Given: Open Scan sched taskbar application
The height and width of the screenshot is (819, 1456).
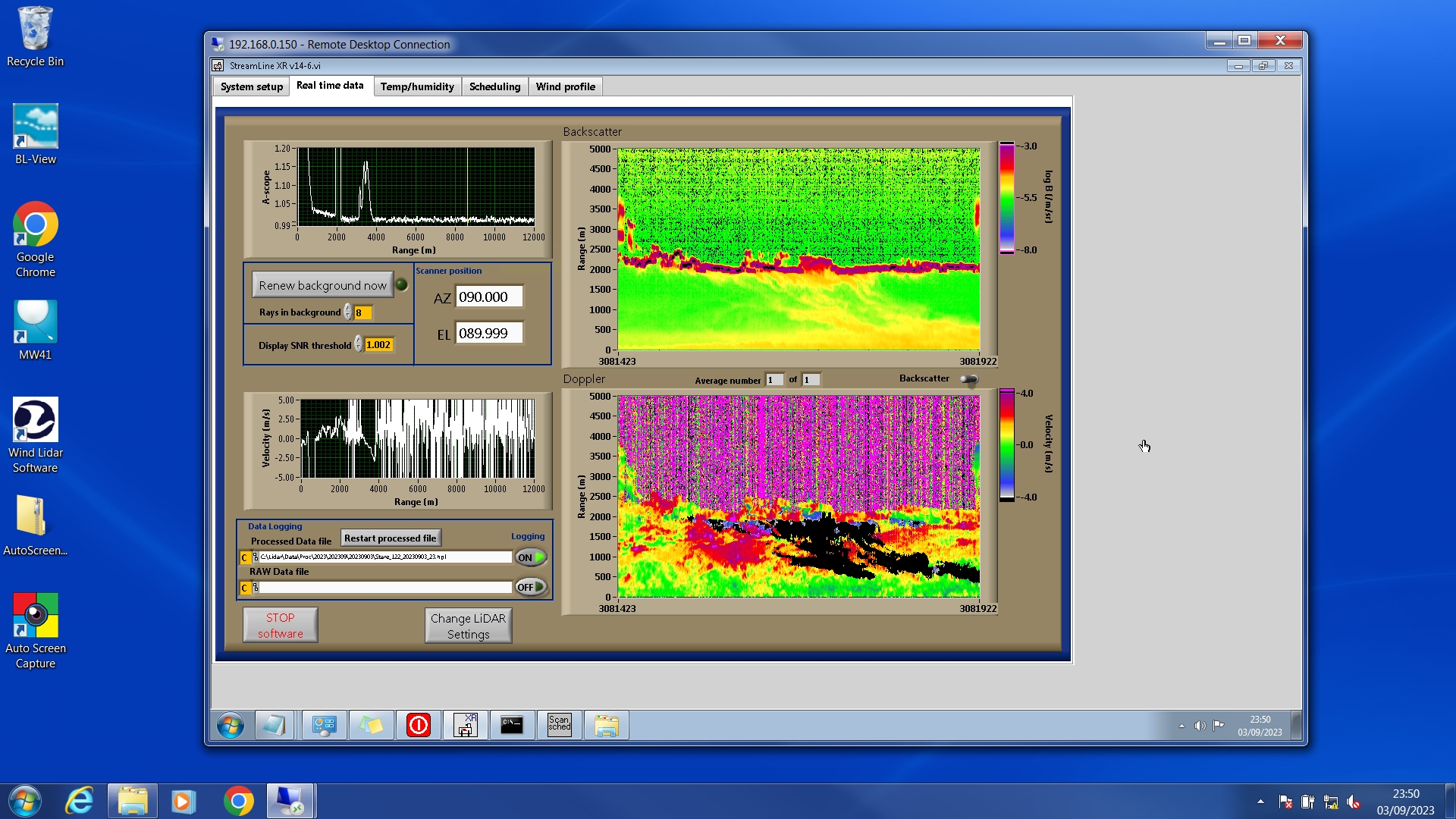Looking at the screenshot, I should coord(559,725).
